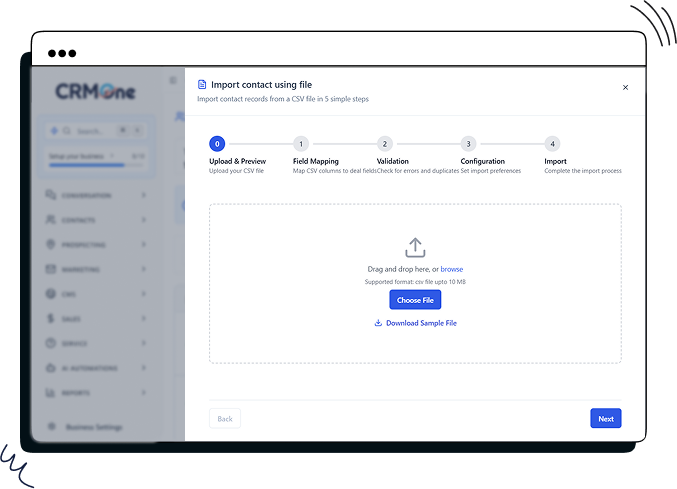Click the Download Sample File link
Viewport: 677px width, 489px height.
click(421, 323)
